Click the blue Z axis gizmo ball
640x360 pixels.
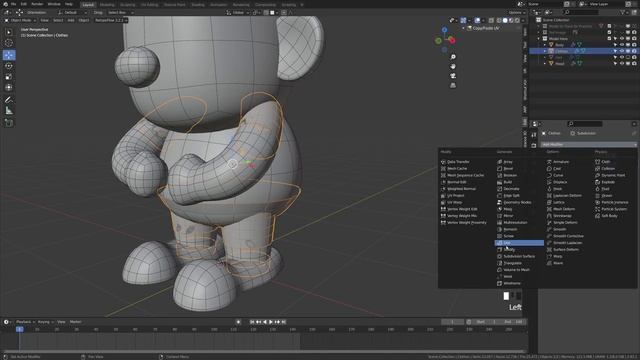[444, 30]
